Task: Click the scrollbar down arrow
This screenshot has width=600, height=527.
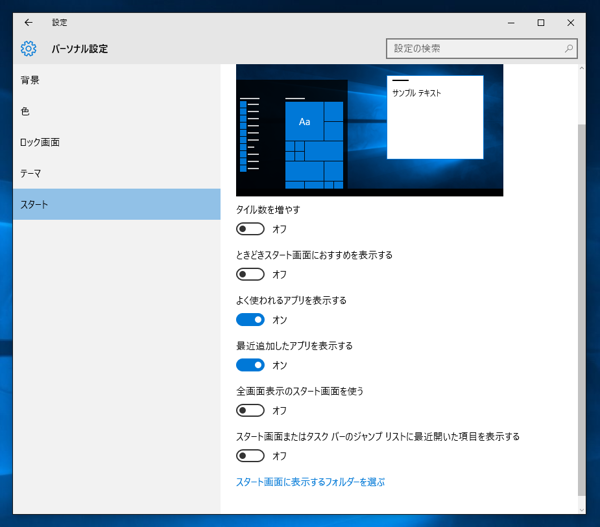Action: click(582, 509)
